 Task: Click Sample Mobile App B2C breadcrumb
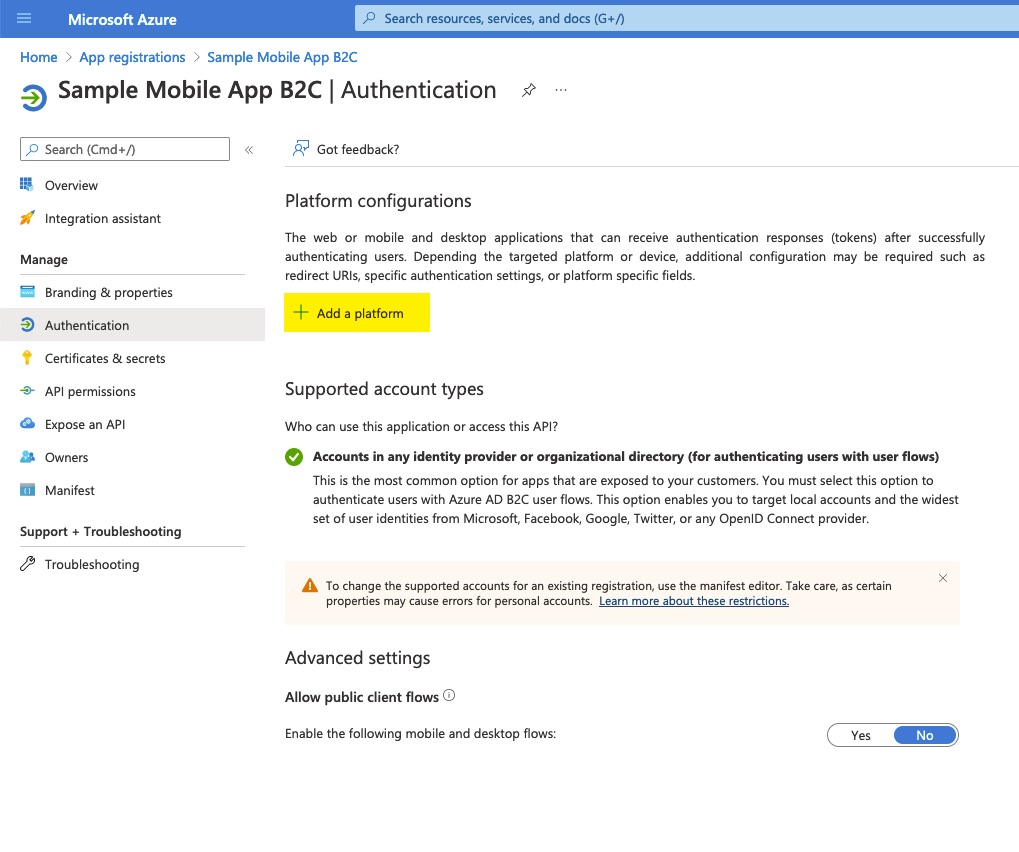(282, 57)
